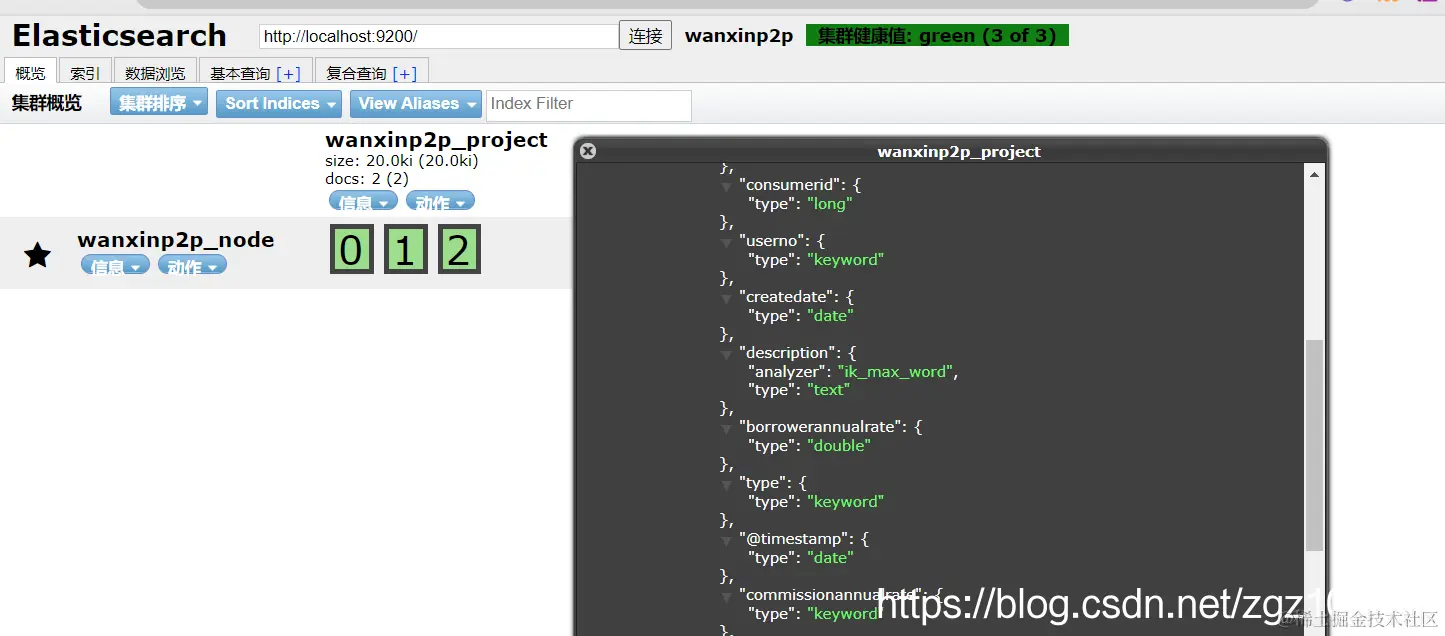This screenshot has height=636, width=1445.
Task: Collapse the "userno" JSON node
Action: coord(727,242)
